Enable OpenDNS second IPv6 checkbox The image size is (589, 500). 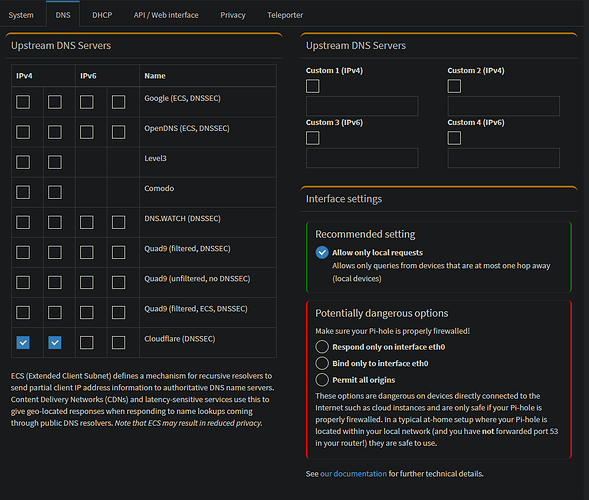tap(119, 132)
